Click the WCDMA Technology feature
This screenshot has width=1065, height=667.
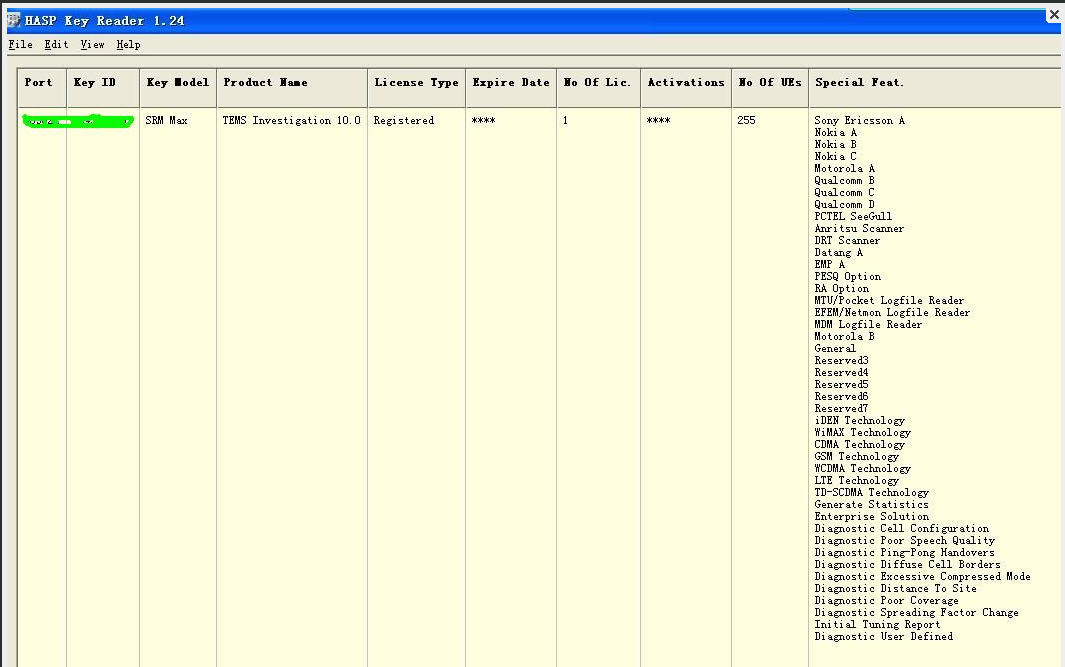click(x=863, y=469)
